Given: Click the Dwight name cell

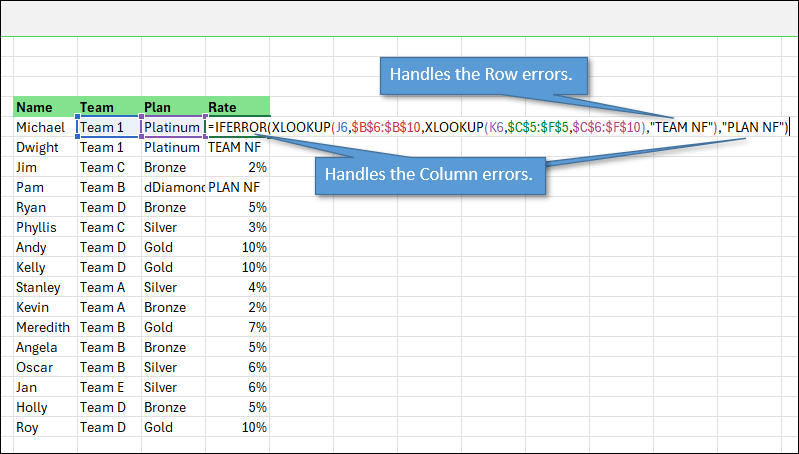Looking at the screenshot, I should [44, 147].
